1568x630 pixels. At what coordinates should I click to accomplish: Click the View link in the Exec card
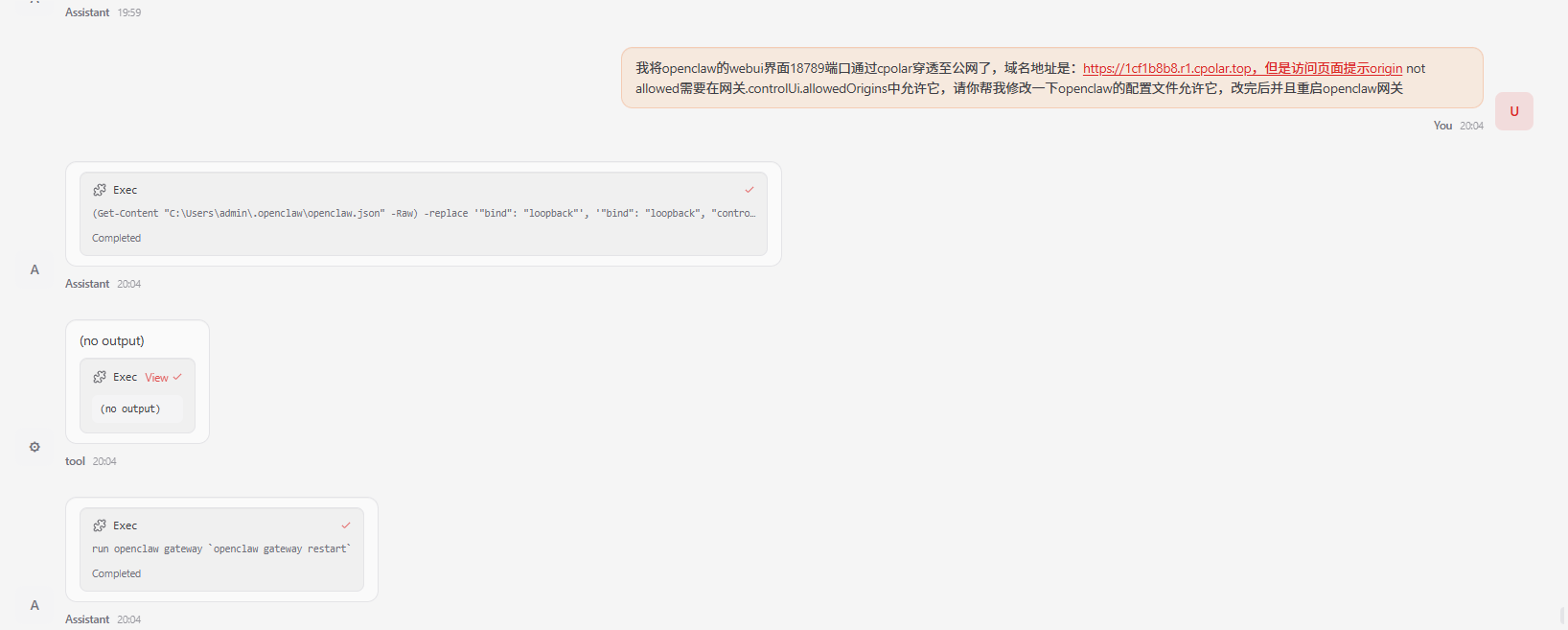[x=156, y=378]
